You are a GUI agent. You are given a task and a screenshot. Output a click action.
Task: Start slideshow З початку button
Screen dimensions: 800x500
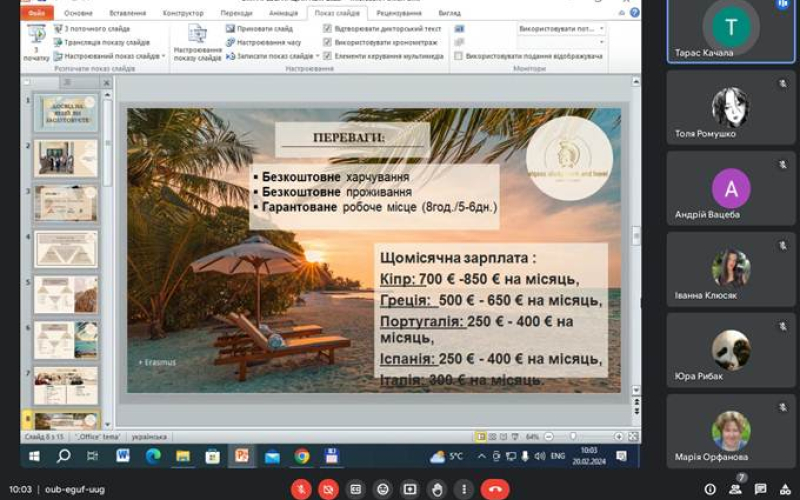36,43
